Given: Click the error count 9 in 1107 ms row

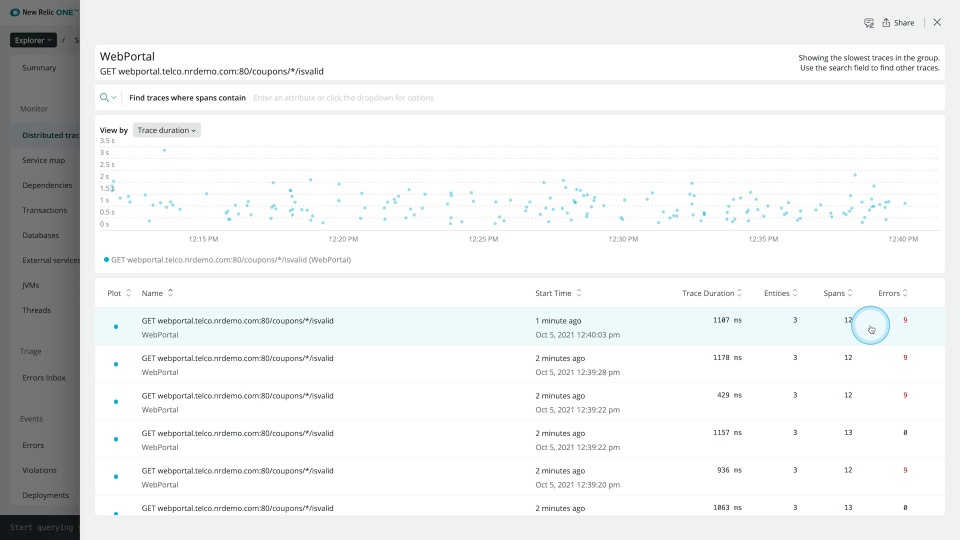Looking at the screenshot, I should pos(905,320).
